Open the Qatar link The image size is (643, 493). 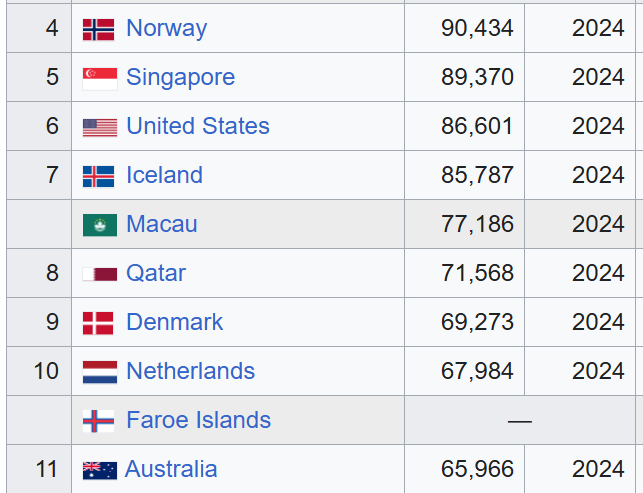pos(156,273)
